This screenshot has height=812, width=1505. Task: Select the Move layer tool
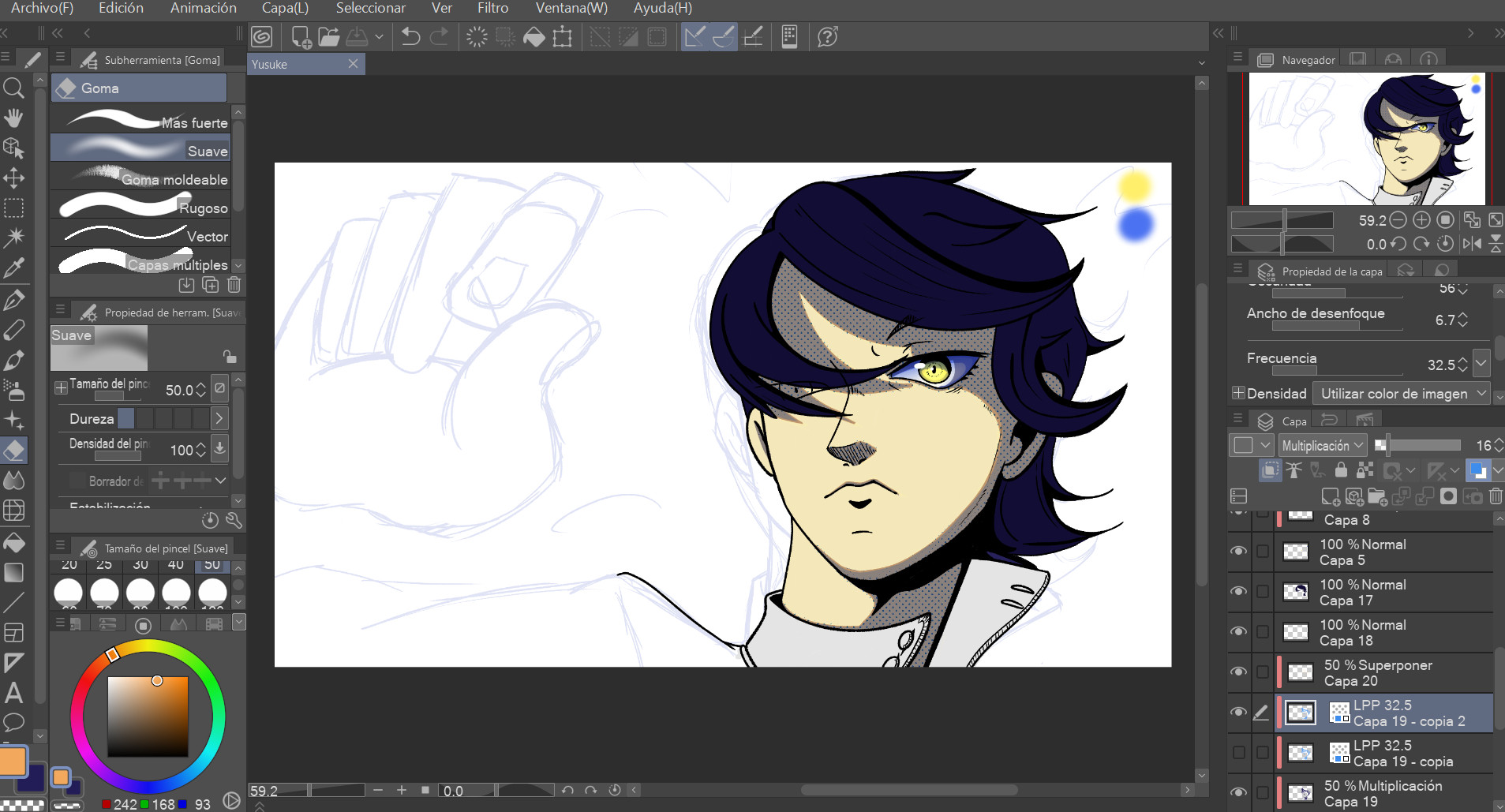coord(13,178)
